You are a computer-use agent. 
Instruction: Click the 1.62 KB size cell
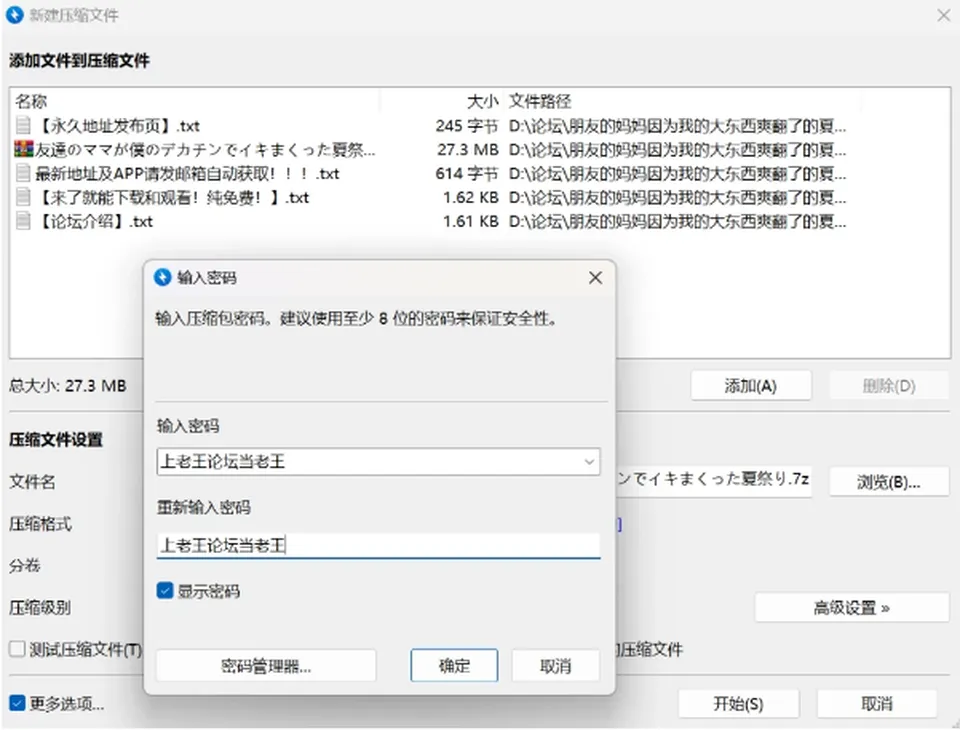471,197
